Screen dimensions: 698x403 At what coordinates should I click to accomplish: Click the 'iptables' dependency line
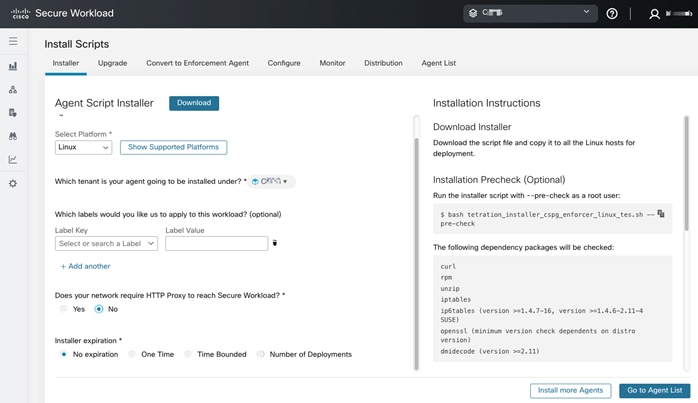[x=455, y=300]
